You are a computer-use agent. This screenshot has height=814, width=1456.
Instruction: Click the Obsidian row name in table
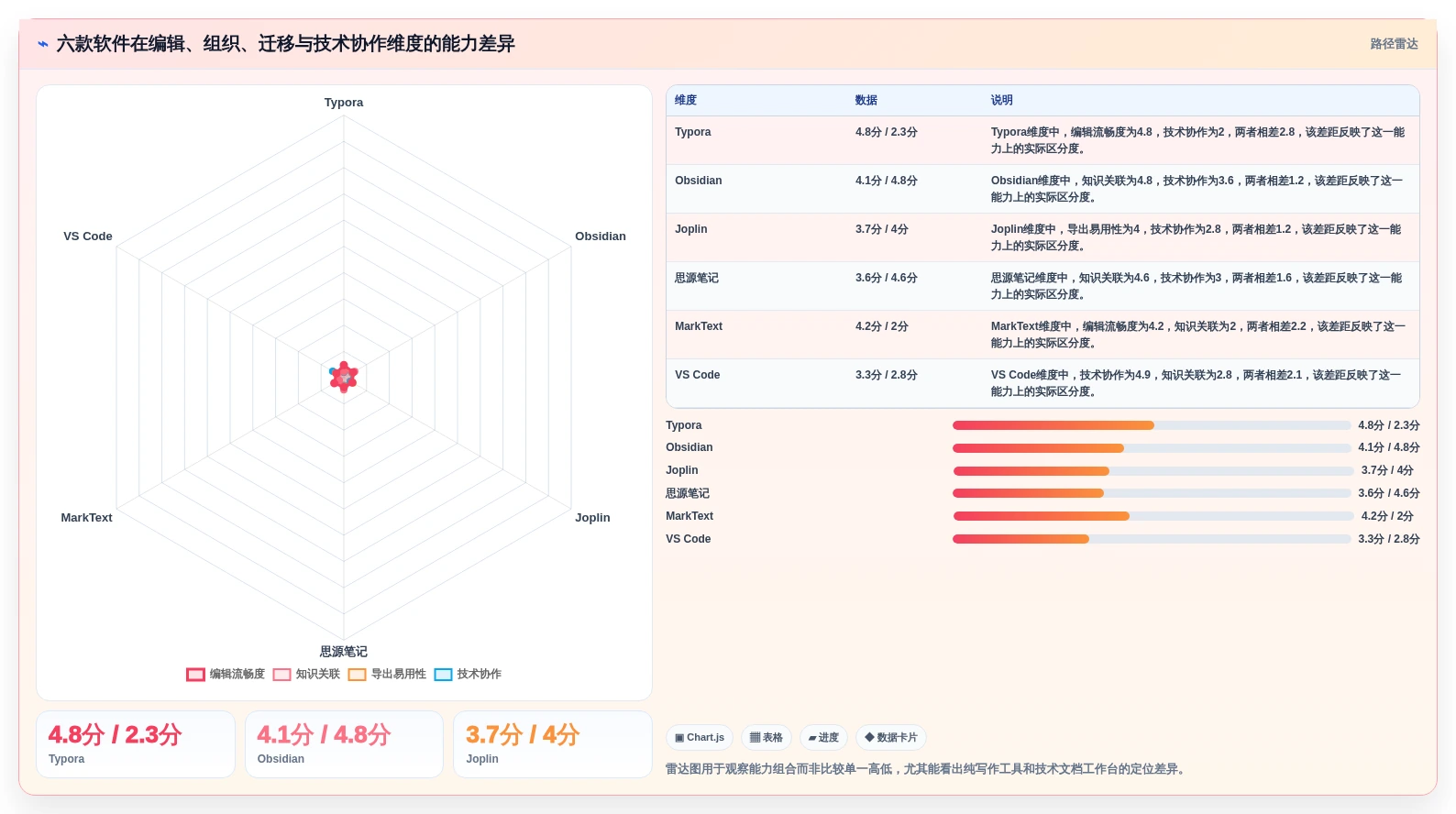[699, 181]
